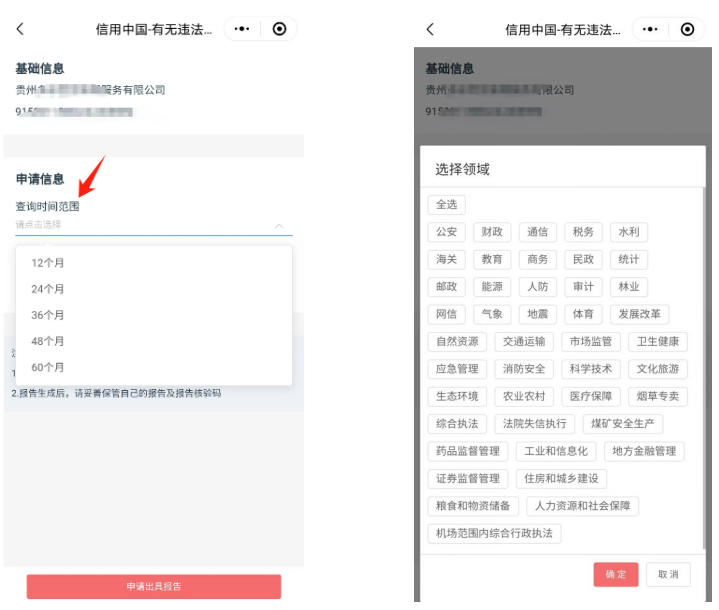Select the 法院失信执行 tag
This screenshot has height=610, width=719.
[x=535, y=424]
